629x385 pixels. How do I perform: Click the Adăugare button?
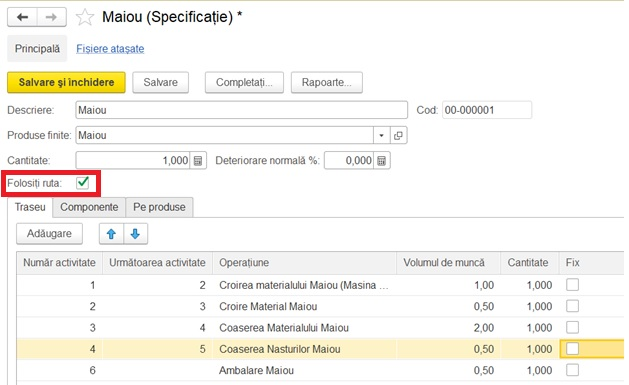(49, 234)
